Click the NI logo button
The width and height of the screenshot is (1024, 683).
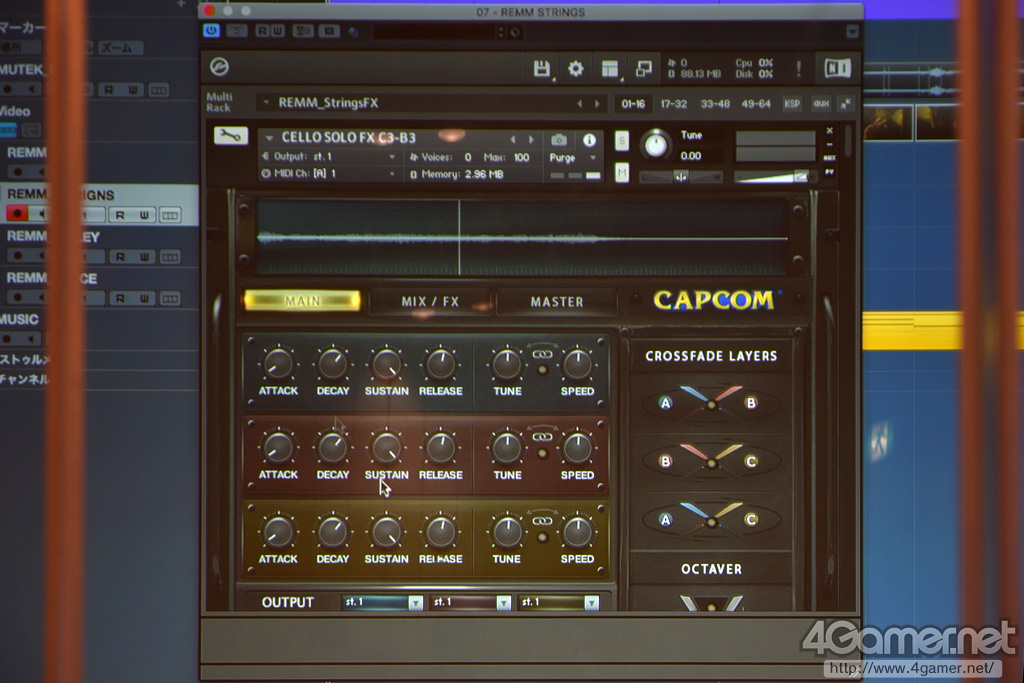837,68
